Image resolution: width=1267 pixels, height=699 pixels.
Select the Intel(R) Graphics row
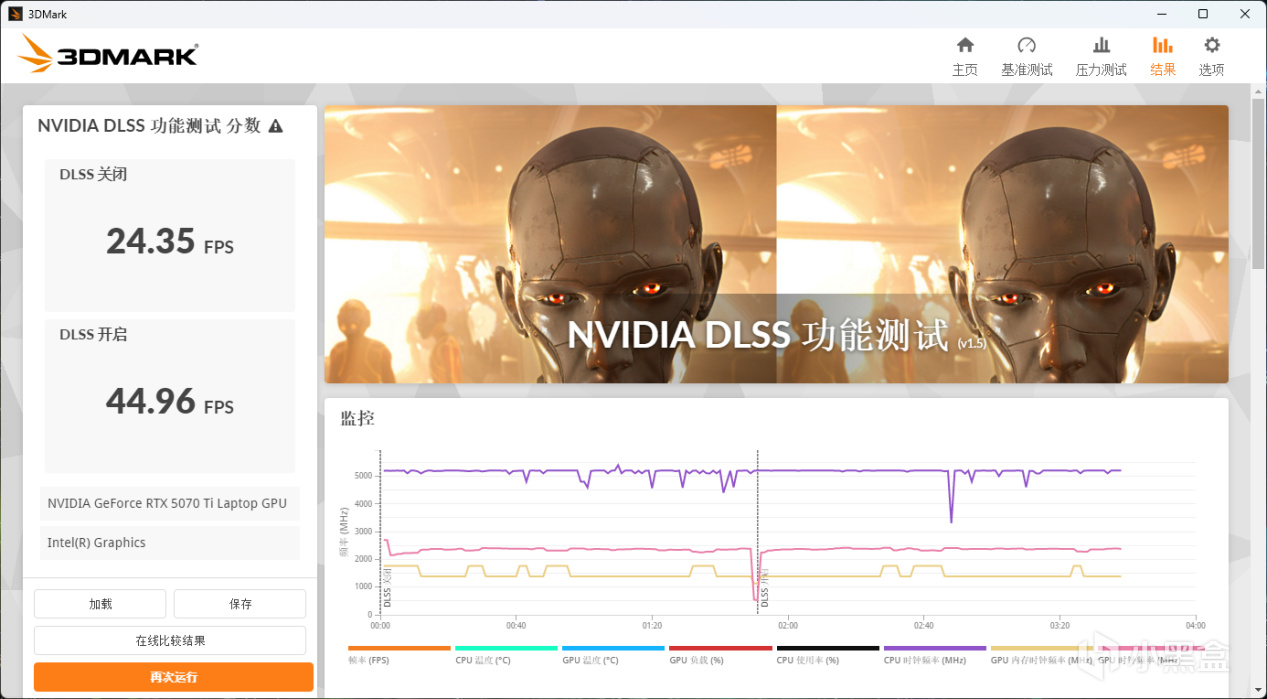(x=170, y=543)
